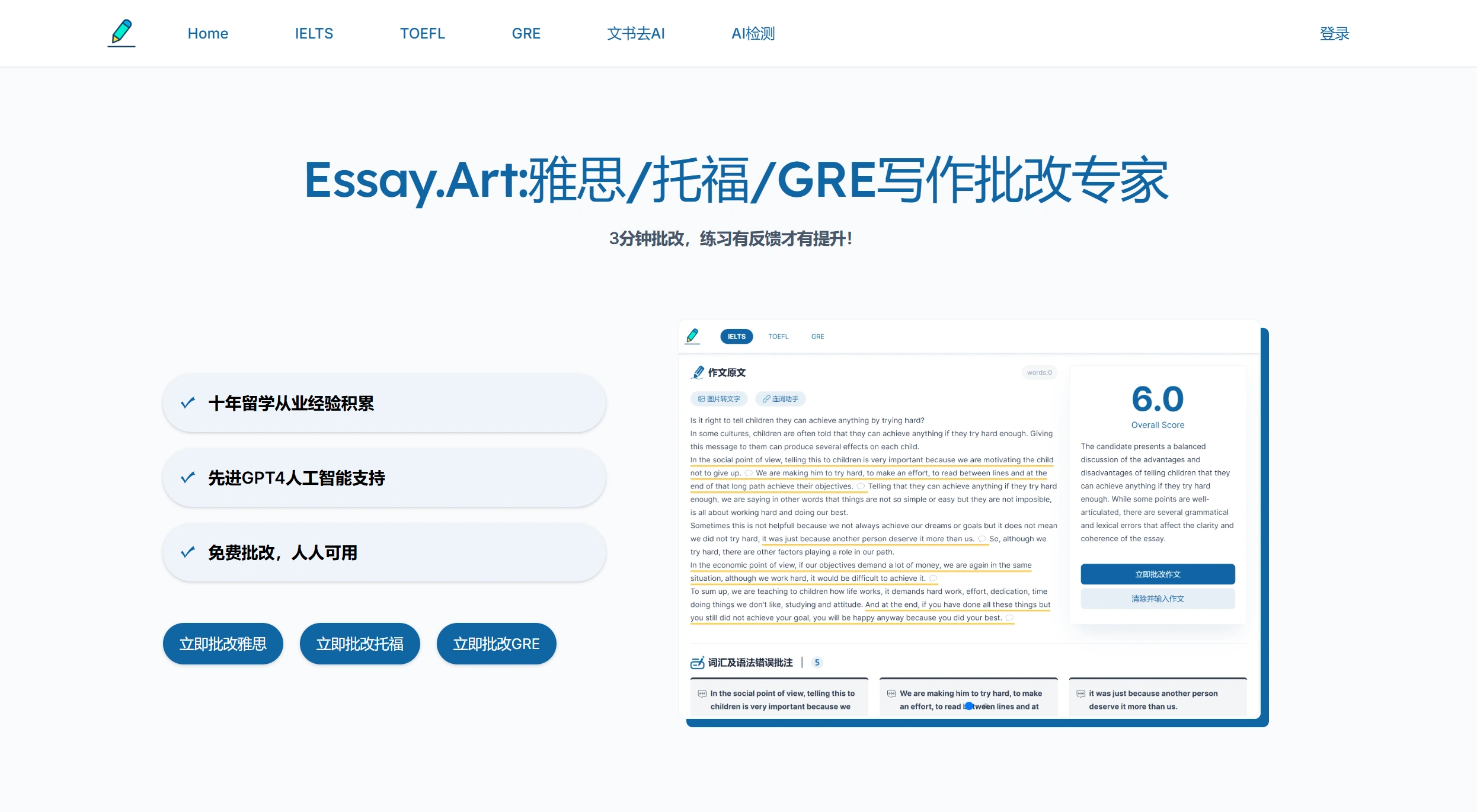Click the 立即批改作文 button

click(x=1157, y=574)
